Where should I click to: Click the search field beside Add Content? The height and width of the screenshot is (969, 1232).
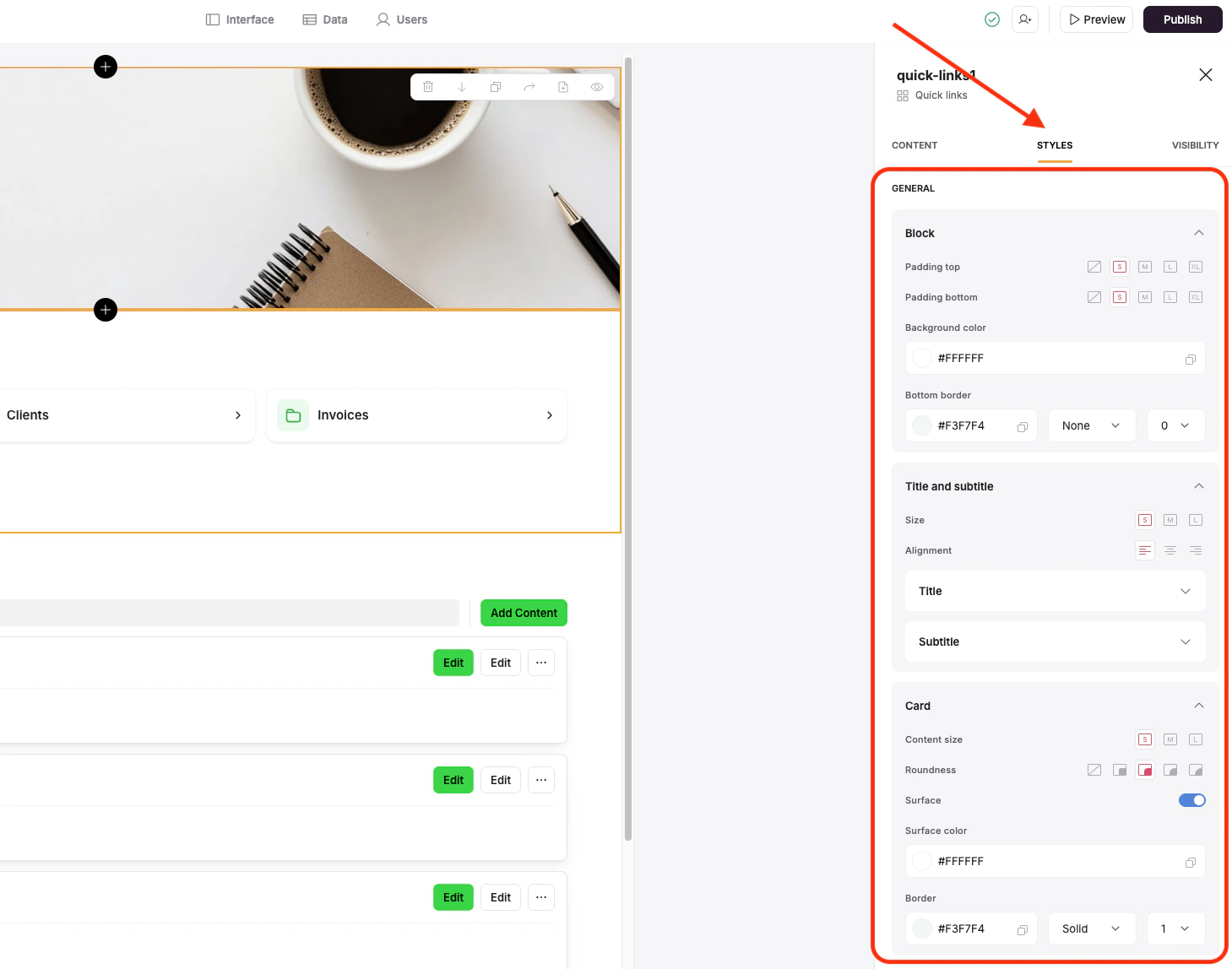230,613
